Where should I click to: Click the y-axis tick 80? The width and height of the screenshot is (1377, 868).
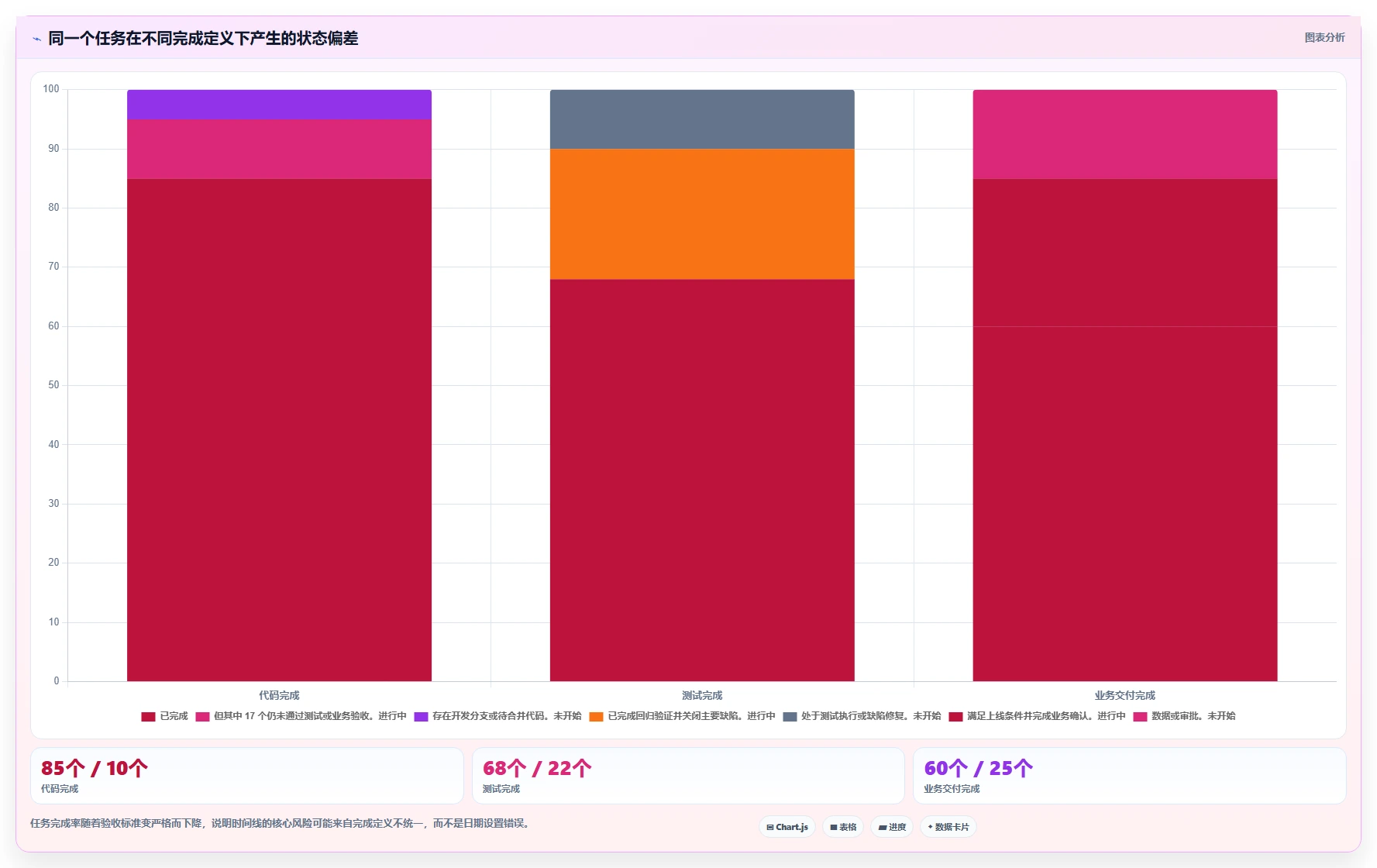coord(53,208)
